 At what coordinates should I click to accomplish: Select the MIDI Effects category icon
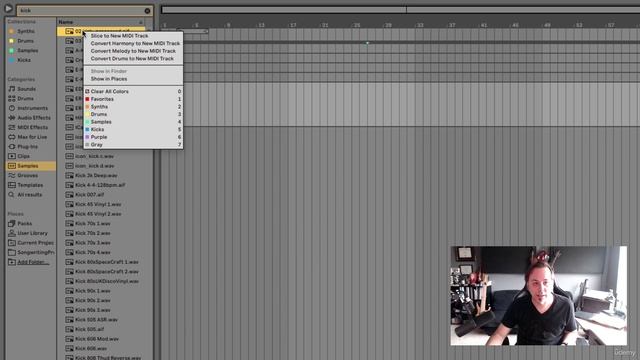coord(12,127)
